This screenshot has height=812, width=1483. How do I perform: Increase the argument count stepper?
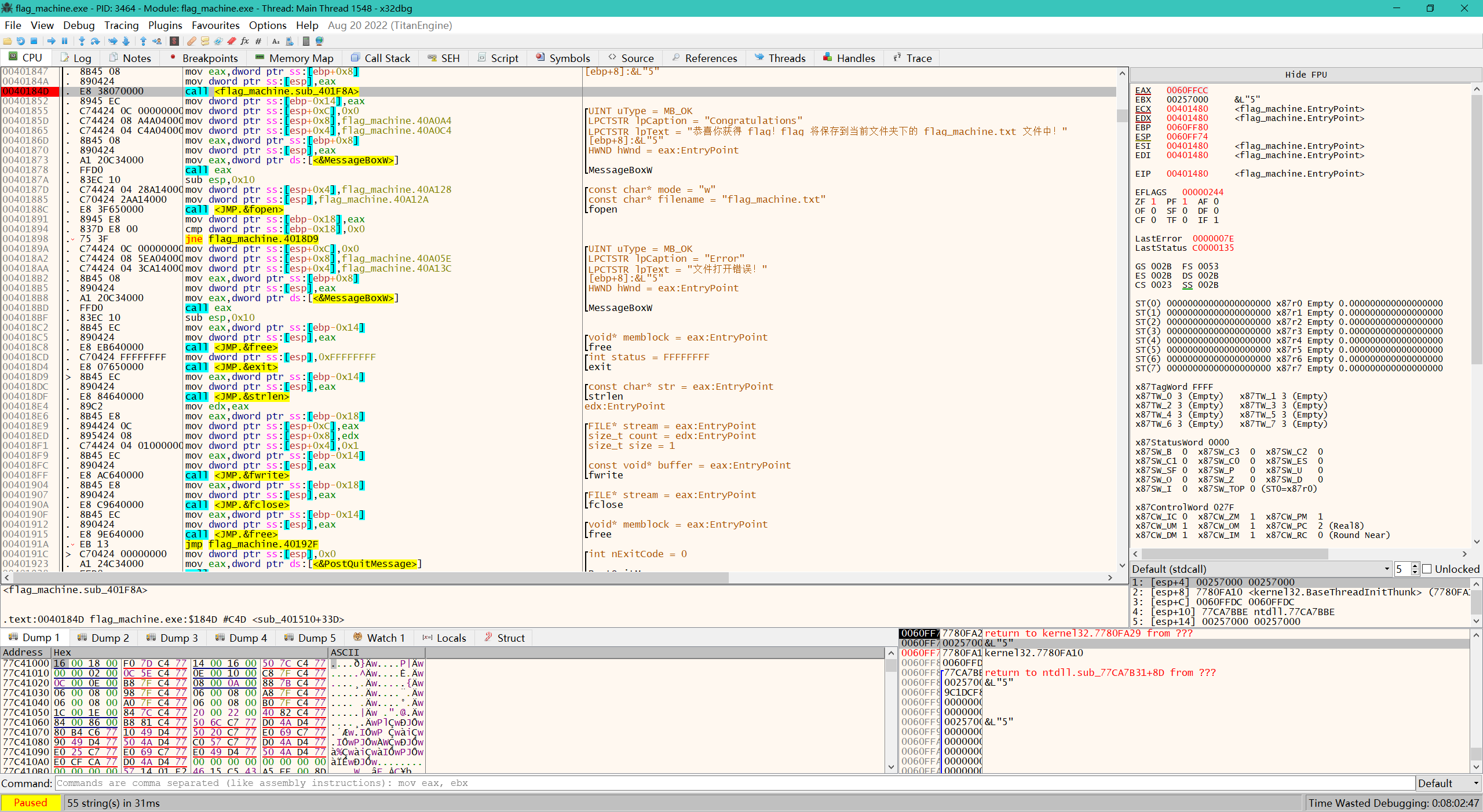tap(1415, 566)
